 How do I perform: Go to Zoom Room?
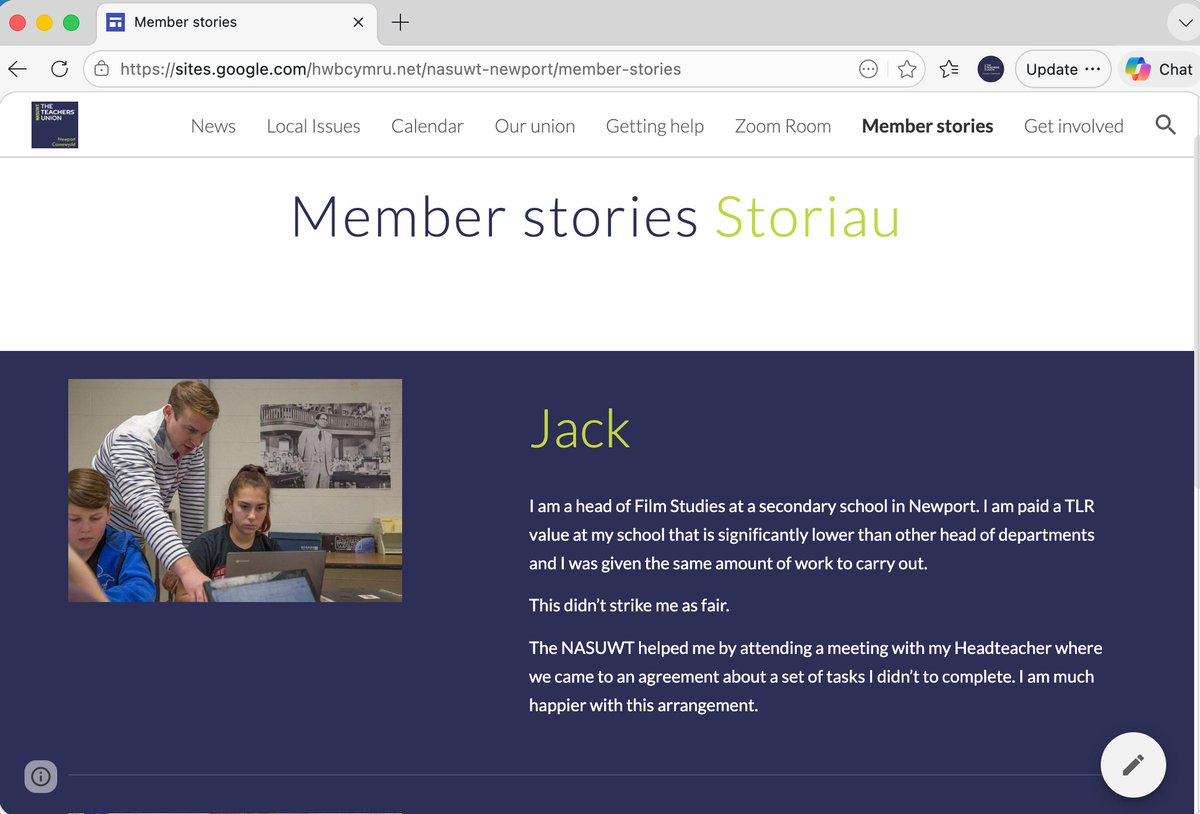point(783,126)
